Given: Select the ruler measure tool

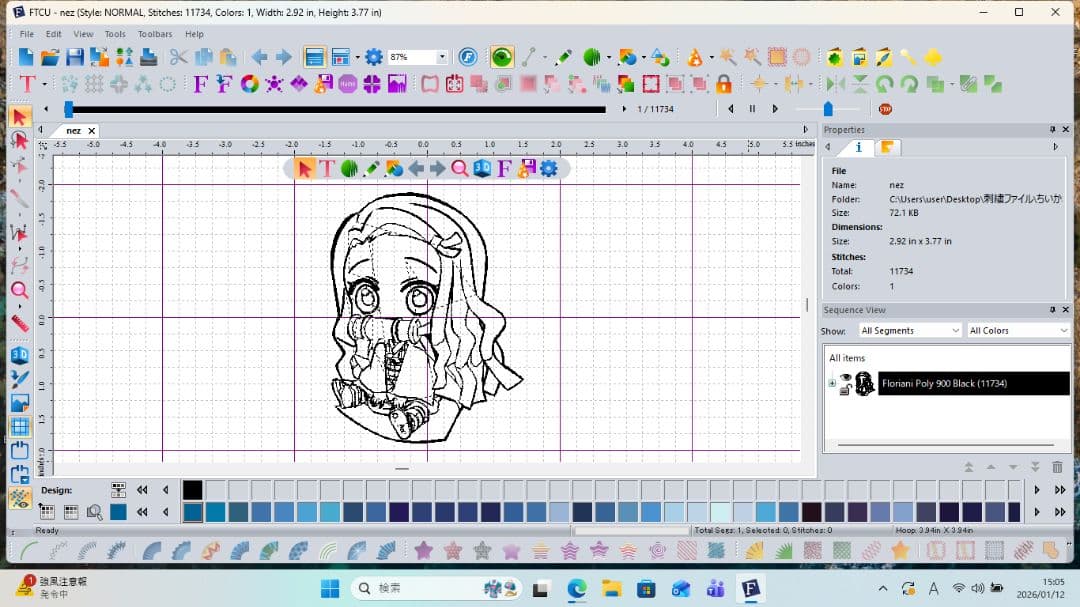Looking at the screenshot, I should tap(19, 323).
